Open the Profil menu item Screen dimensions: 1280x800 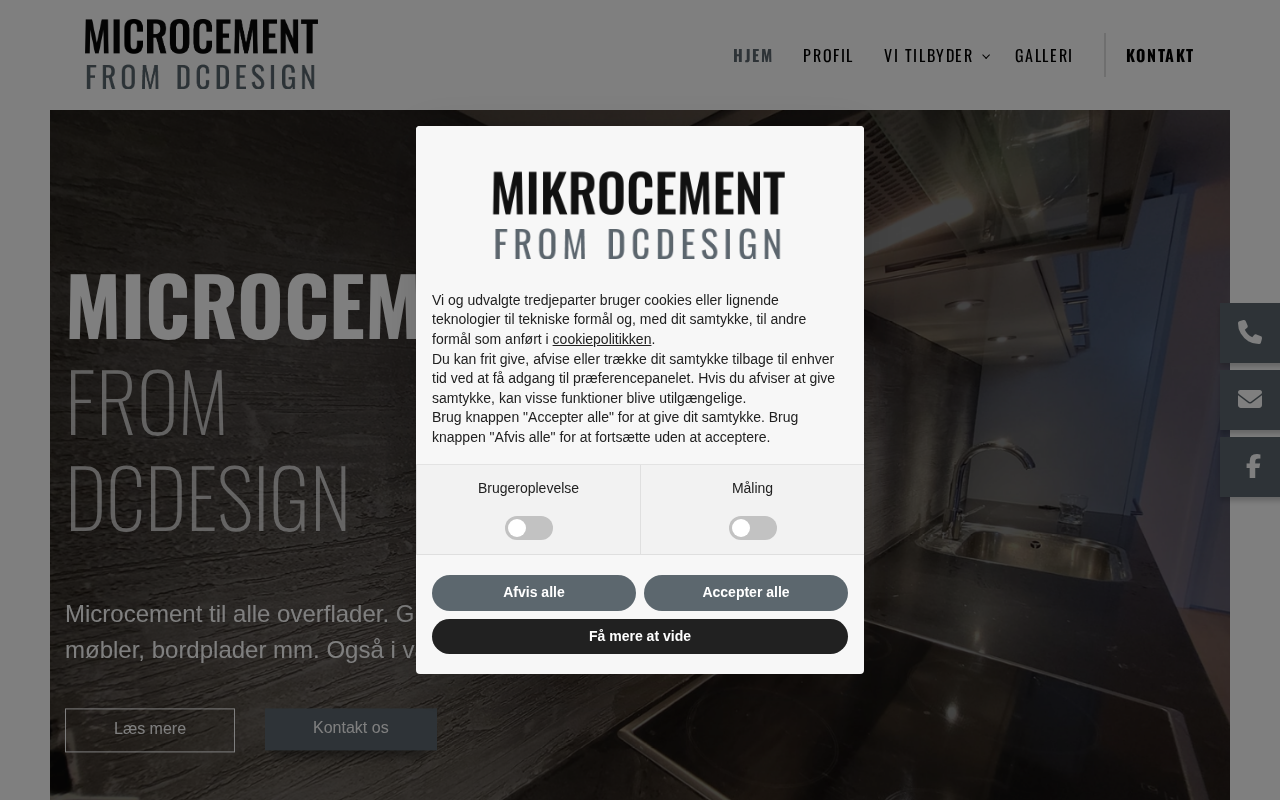[x=828, y=55]
